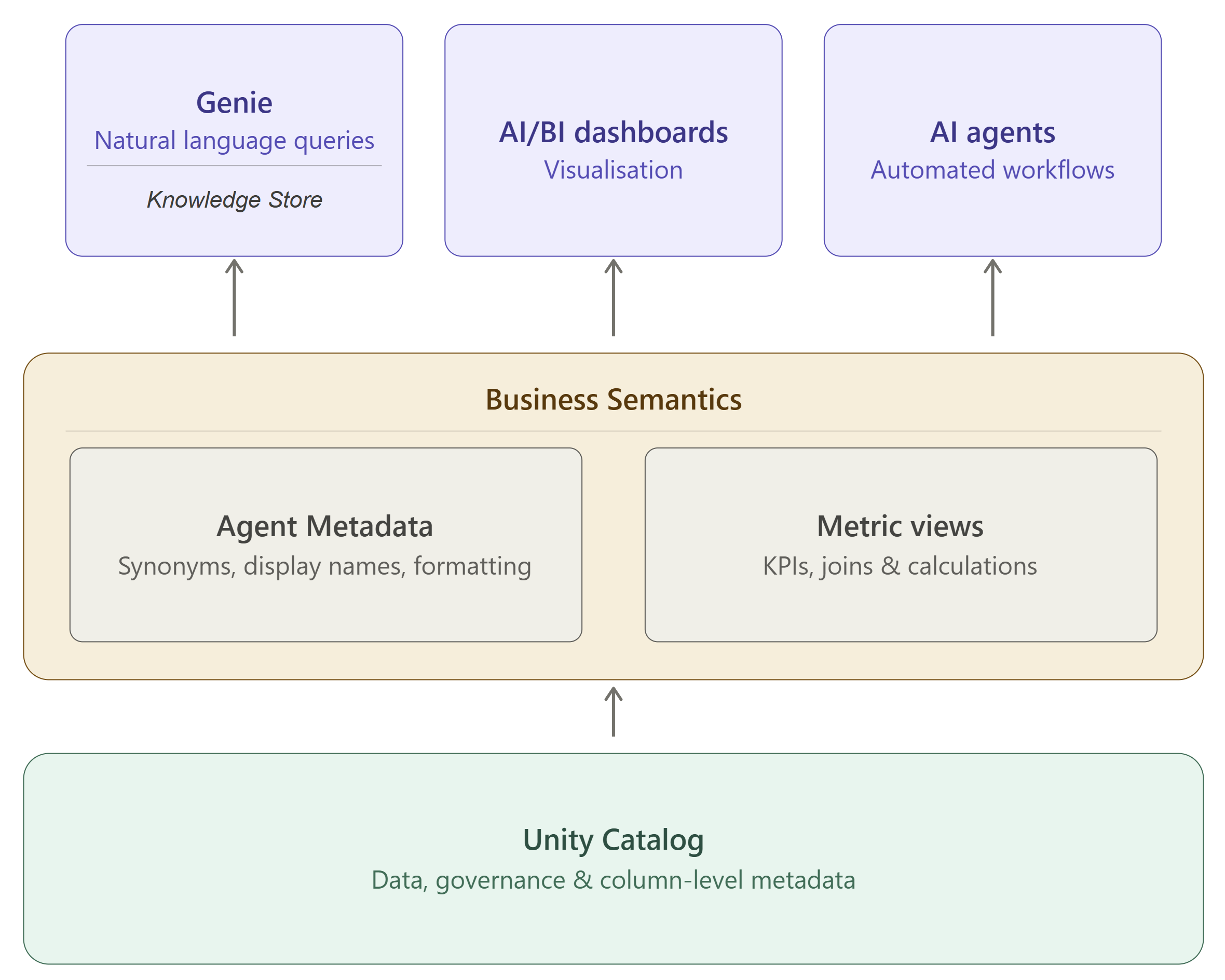Select the Agent Metadata title
Screen dimensions: 1225x980
click(x=325, y=526)
